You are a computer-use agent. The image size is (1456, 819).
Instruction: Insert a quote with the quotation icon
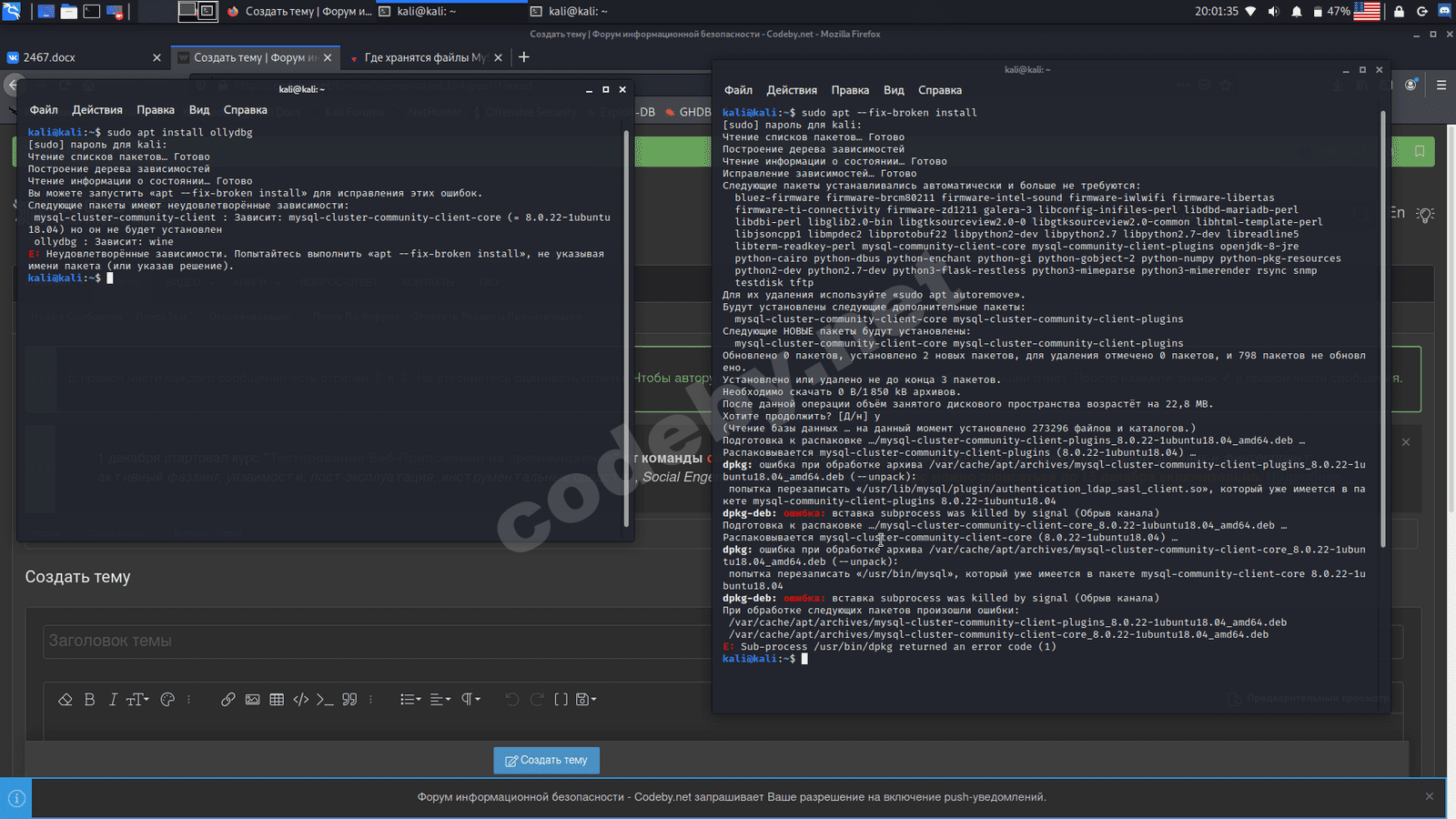[349, 699]
